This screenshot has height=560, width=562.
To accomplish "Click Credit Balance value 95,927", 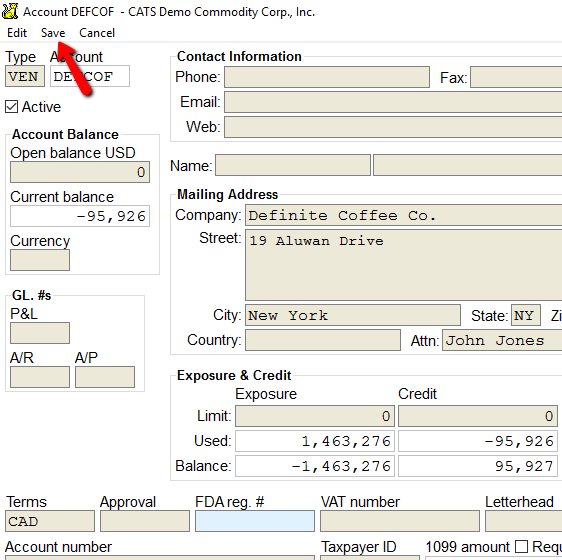I will 478,466.
